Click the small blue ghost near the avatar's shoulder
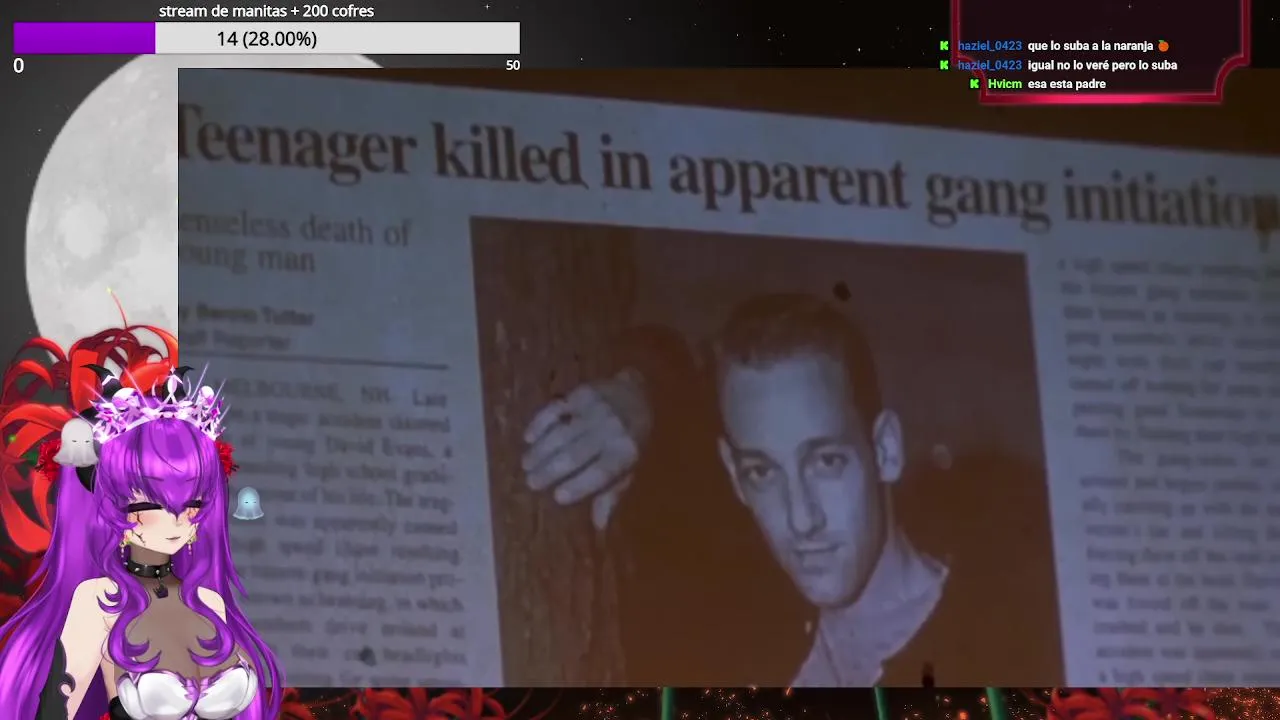Screen dimensions: 1280x720 248,503
